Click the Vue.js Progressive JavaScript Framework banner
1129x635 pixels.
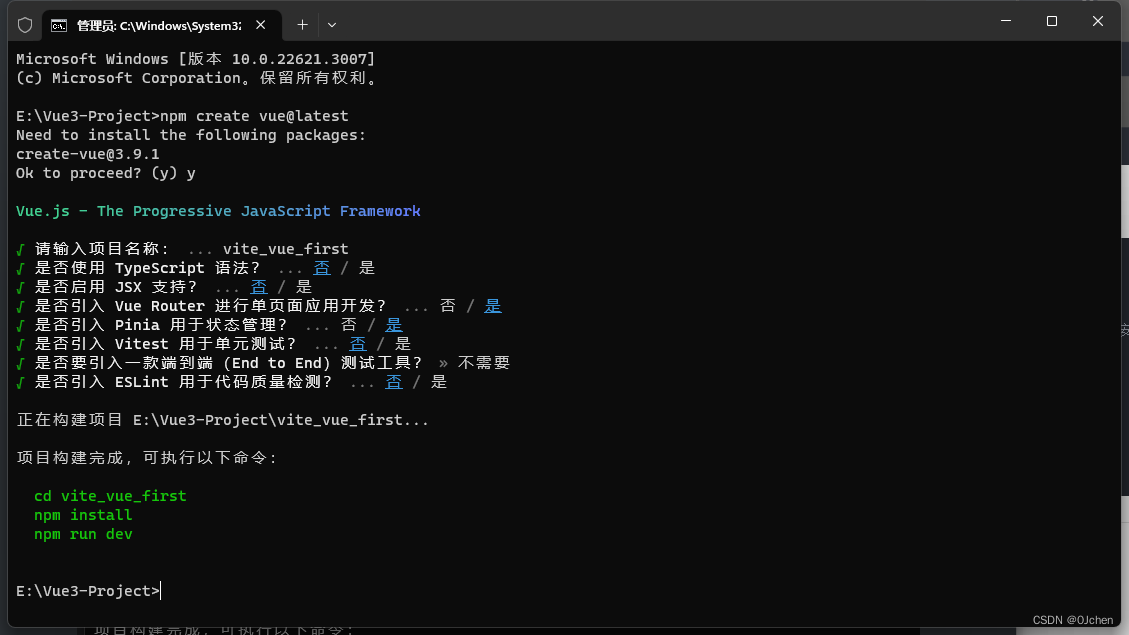pyautogui.click(x=218, y=211)
